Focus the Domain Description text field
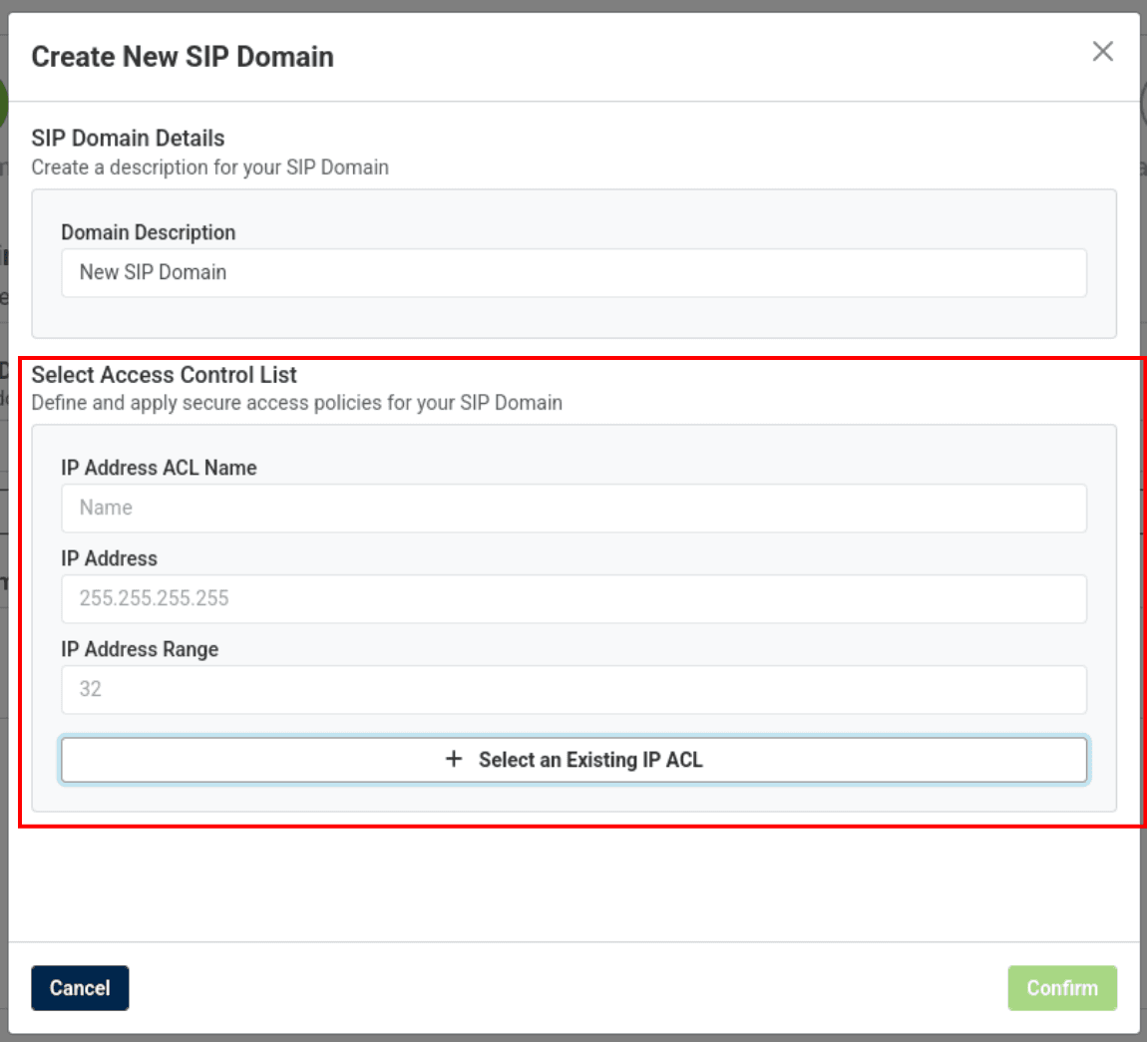Image resolution: width=1148 pixels, height=1043 pixels. pos(574,273)
